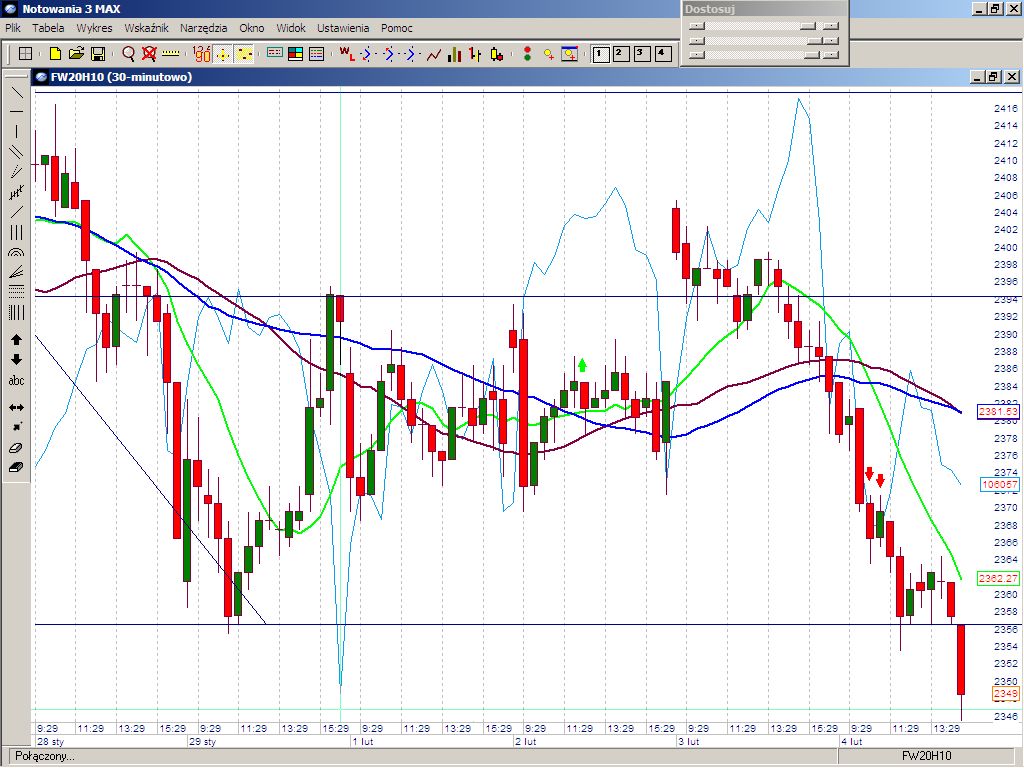Toggle workspace layout number 3
This screenshot has width=1024, height=768.
click(641, 54)
